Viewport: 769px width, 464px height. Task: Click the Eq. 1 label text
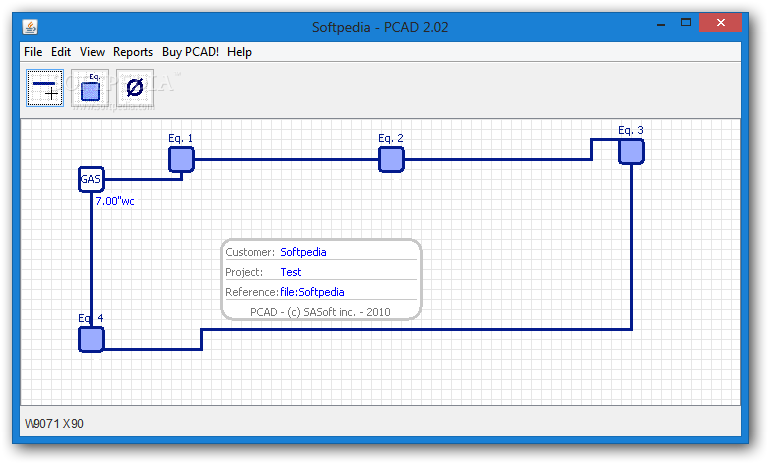click(180, 138)
